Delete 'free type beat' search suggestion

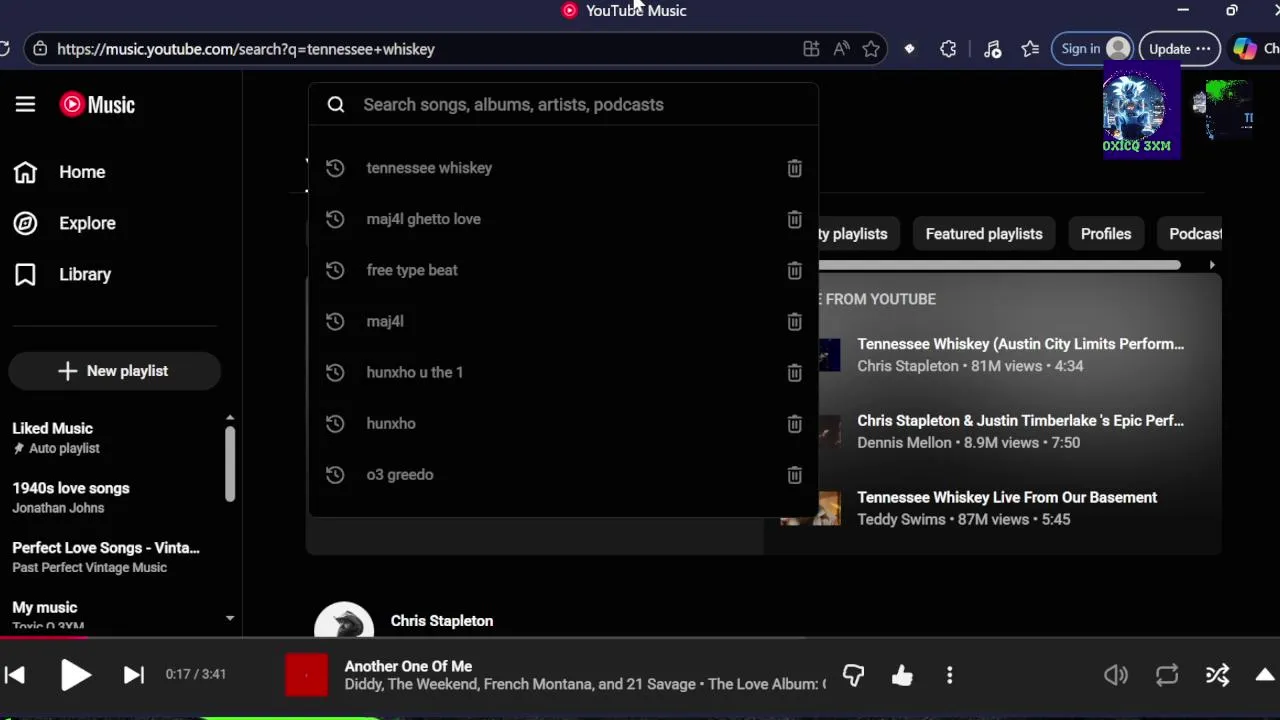794,270
